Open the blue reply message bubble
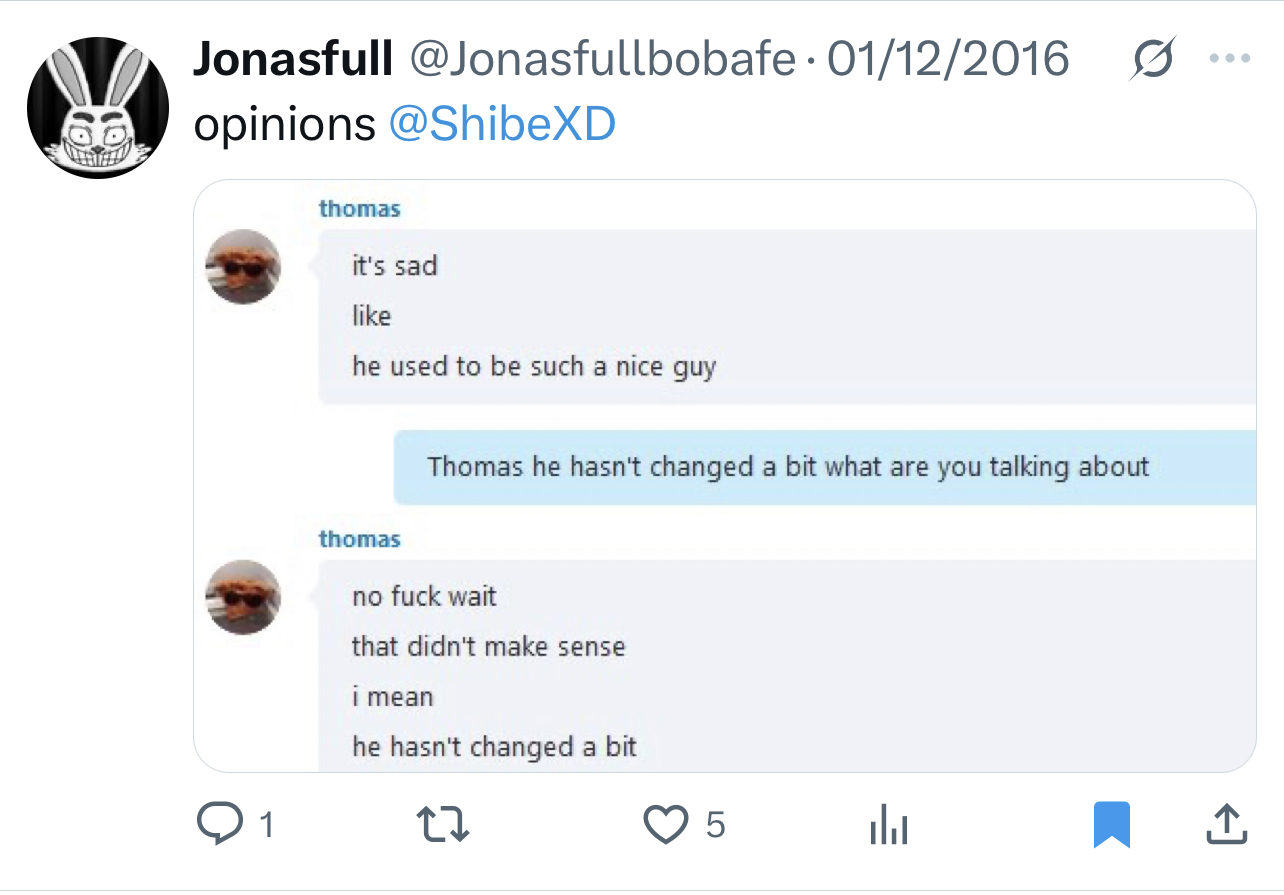Image resolution: width=1284 pixels, height=895 pixels. (825, 467)
